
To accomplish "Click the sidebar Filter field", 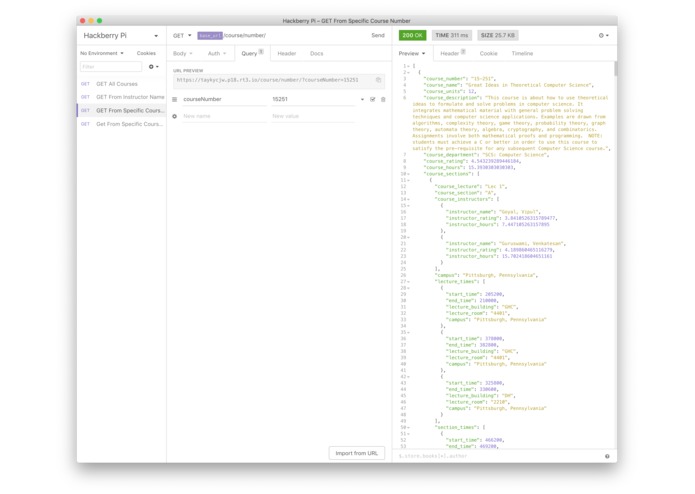I will [111, 66].
